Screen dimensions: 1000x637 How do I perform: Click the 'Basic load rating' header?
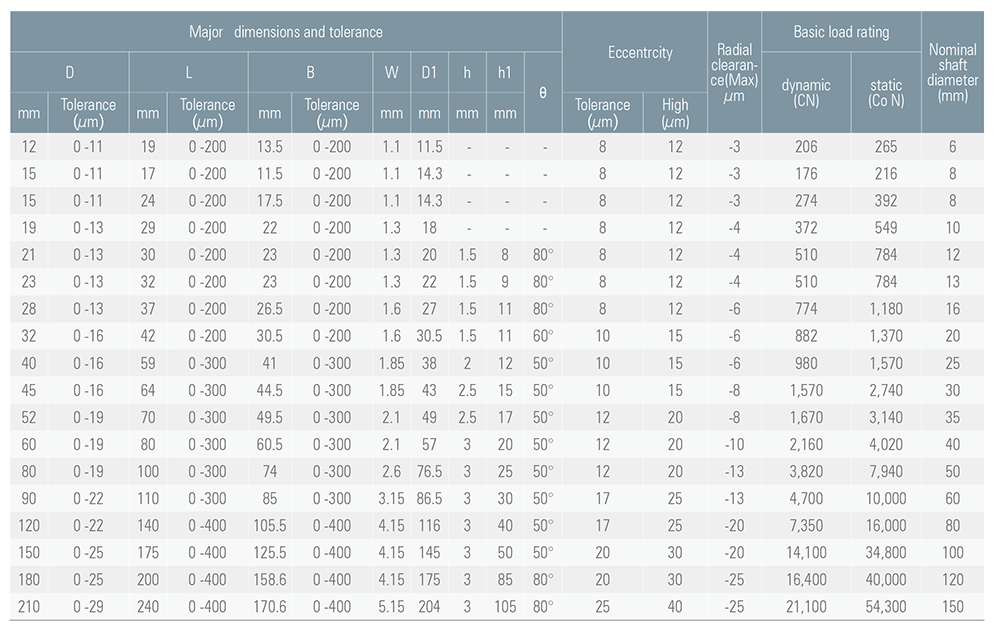point(841,32)
